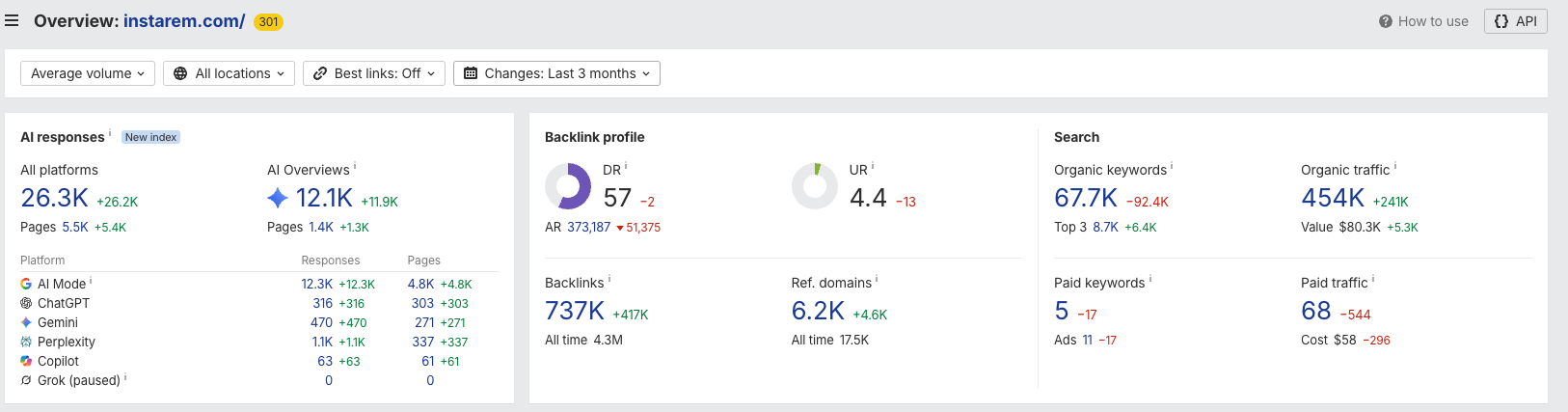Click the Google AI Mode platform icon
1568x412 pixels.
tap(26, 284)
